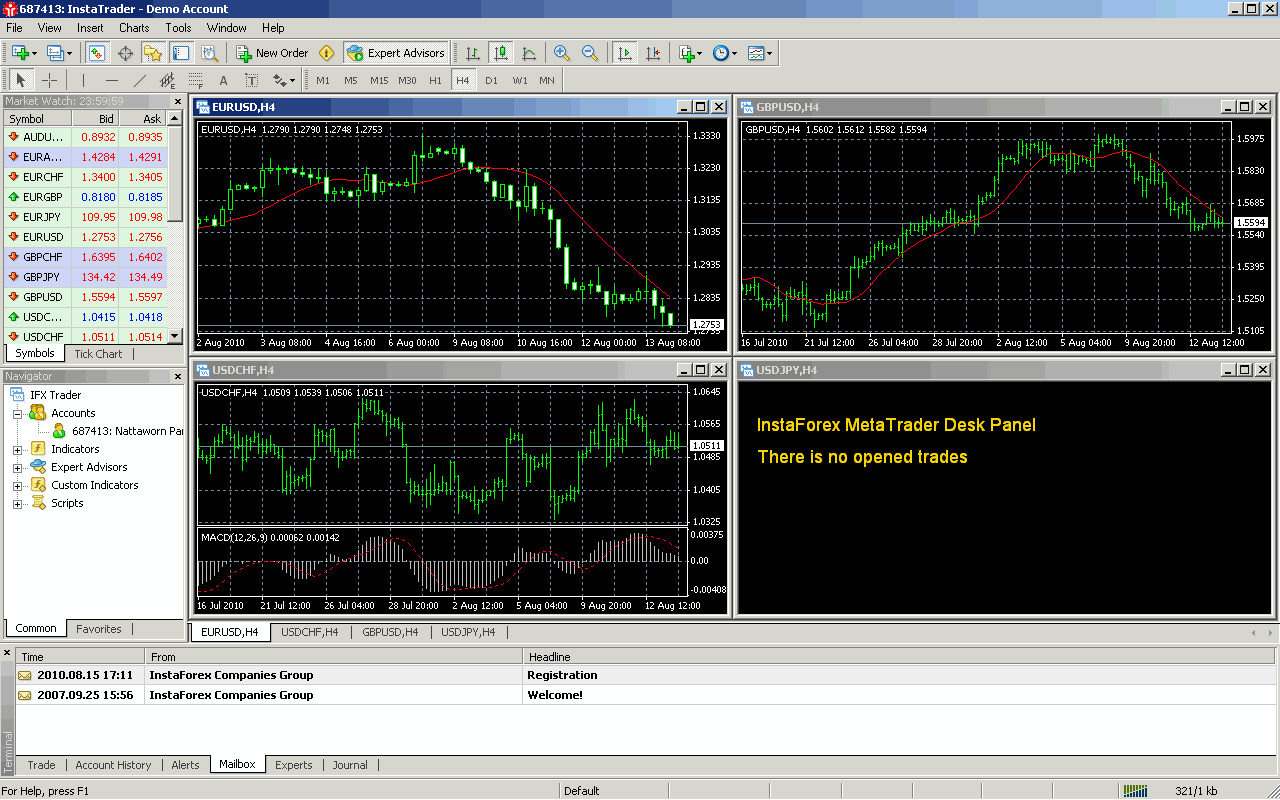Open the Charts menu
Image resolution: width=1280 pixels, height=800 pixels.
(x=134, y=28)
